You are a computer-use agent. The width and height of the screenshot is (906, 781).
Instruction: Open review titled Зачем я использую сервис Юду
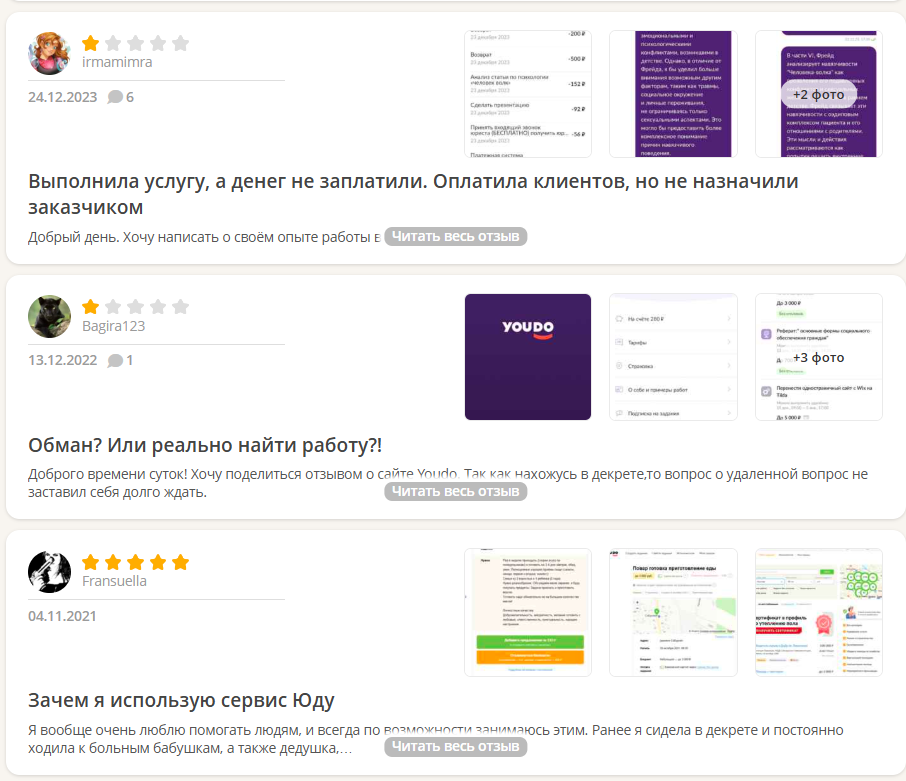pos(181,700)
